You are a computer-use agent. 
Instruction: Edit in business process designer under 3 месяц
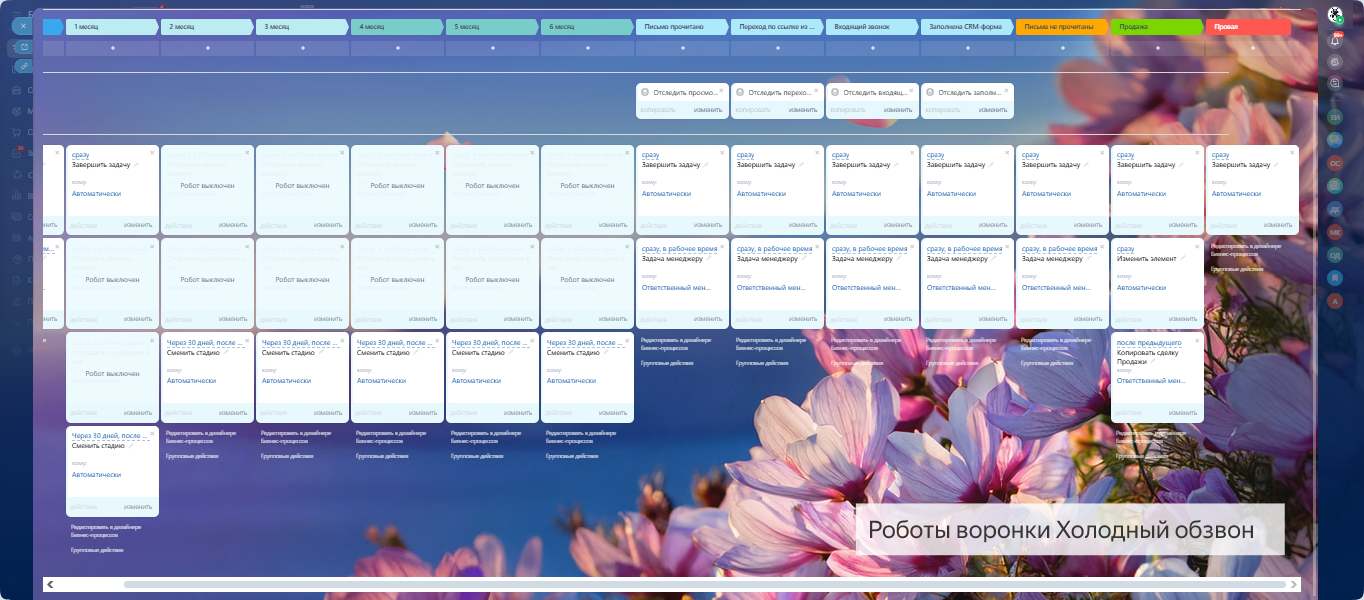coord(296,436)
